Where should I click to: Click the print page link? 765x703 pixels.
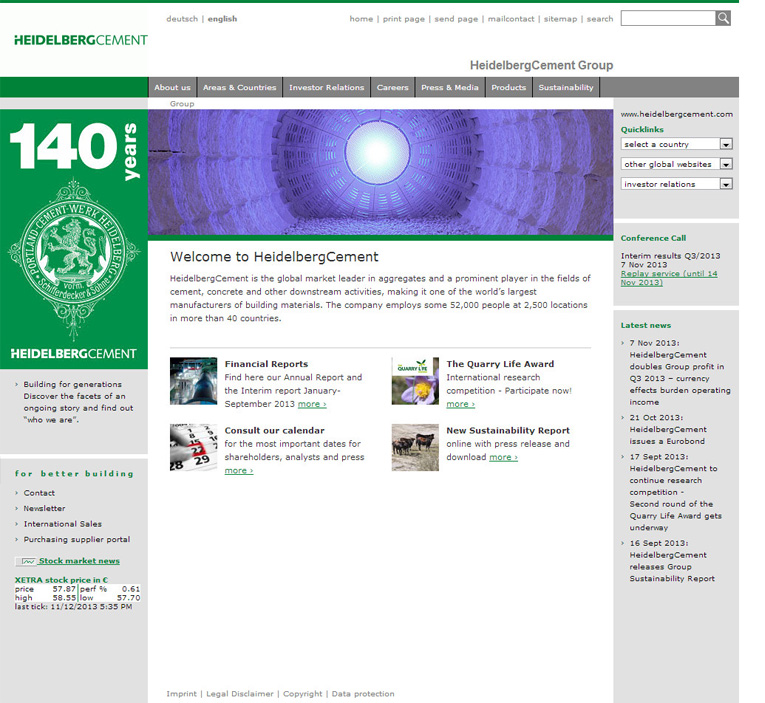pyautogui.click(x=403, y=19)
